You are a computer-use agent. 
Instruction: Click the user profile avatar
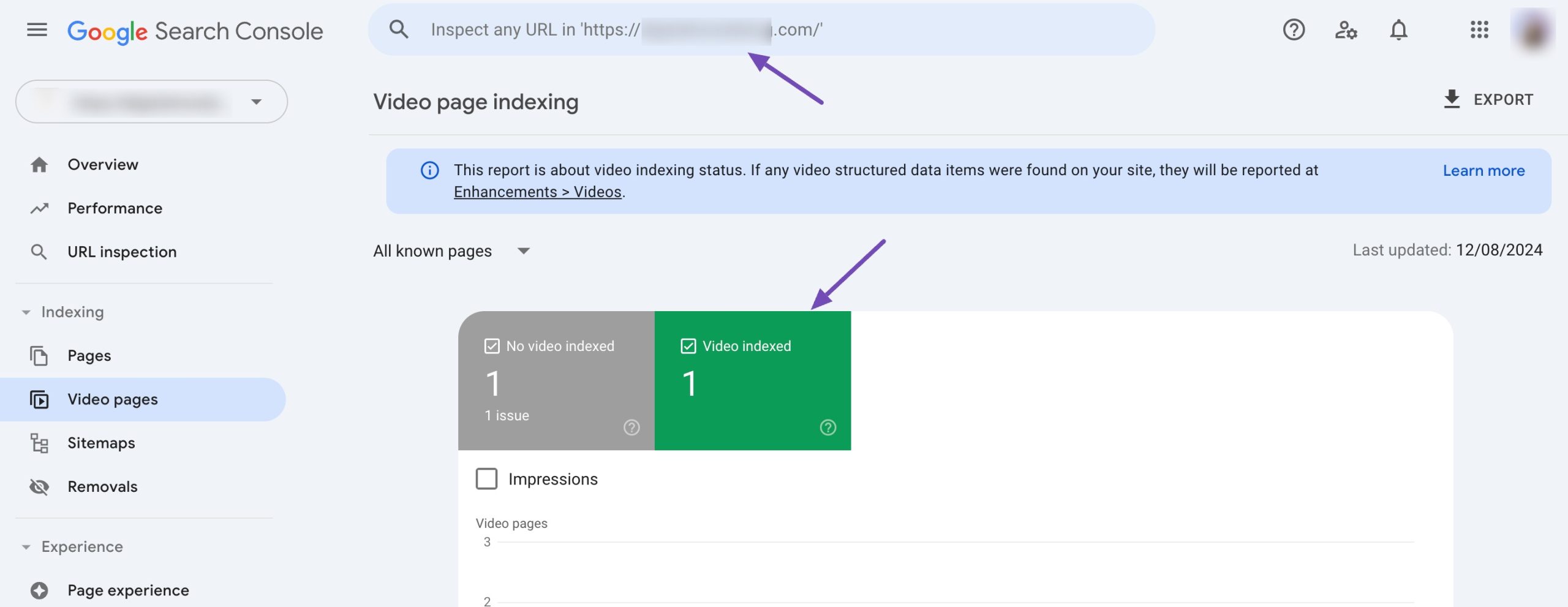click(x=1533, y=31)
